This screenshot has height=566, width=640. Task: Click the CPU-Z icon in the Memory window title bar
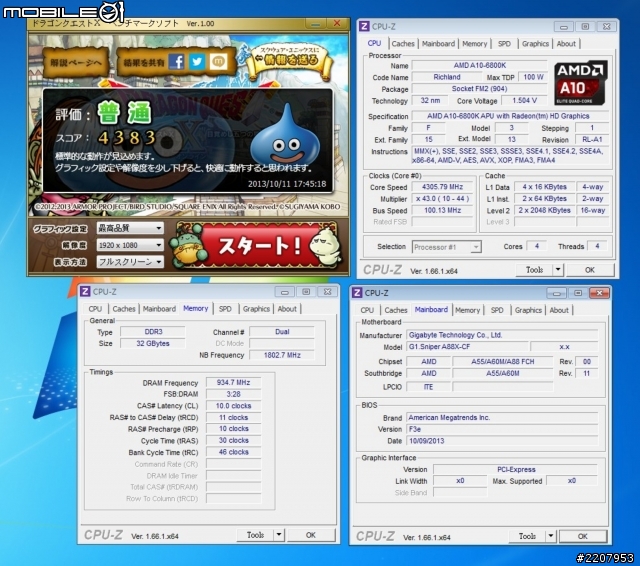click(x=85, y=291)
